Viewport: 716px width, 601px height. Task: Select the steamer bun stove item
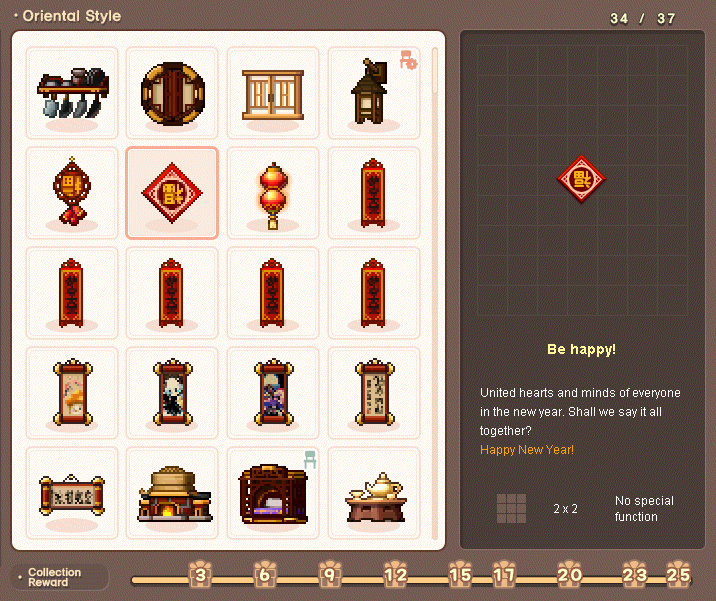pos(172,492)
